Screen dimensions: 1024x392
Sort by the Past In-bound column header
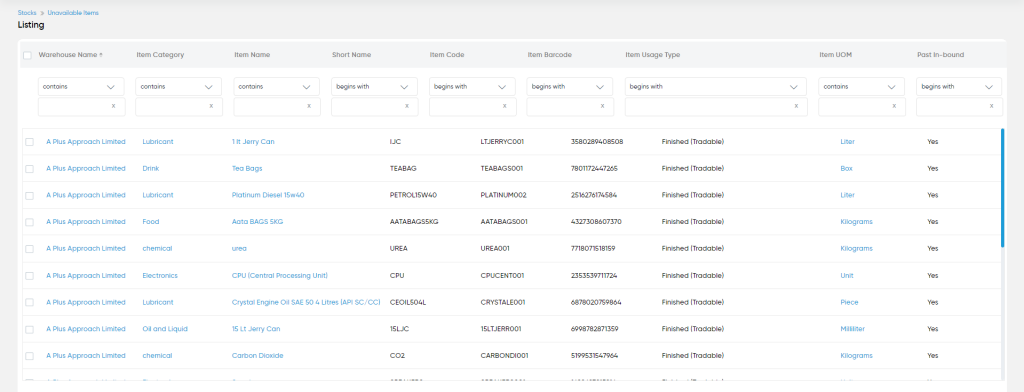click(940, 55)
